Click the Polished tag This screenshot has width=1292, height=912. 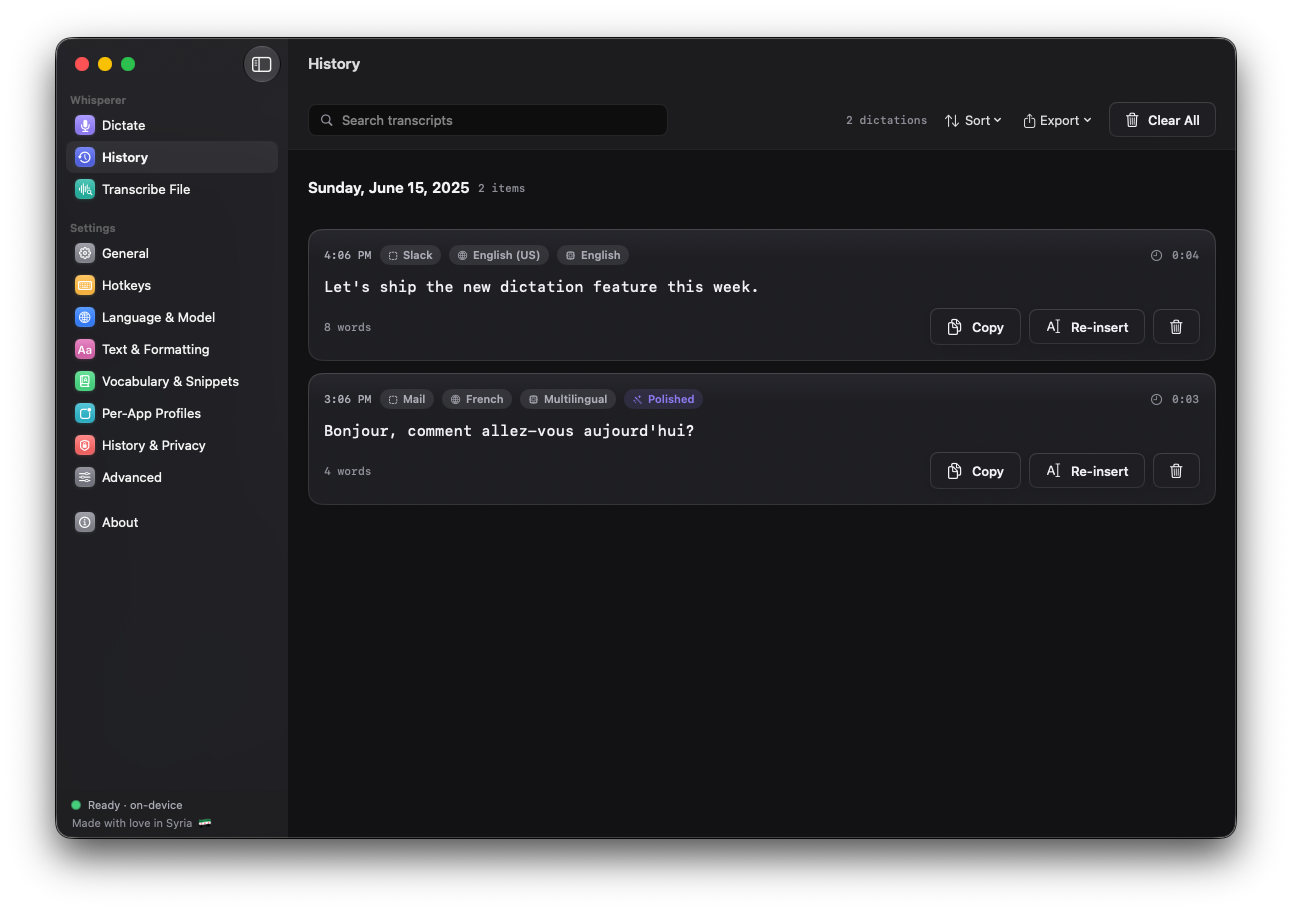[x=663, y=399]
